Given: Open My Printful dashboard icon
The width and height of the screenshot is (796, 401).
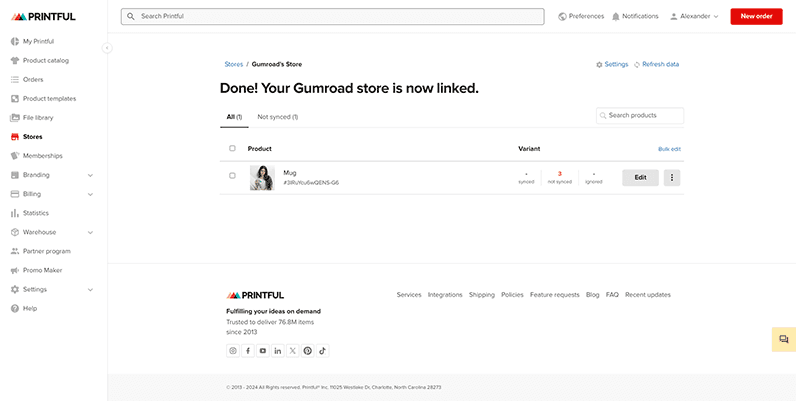Looking at the screenshot, I should point(15,42).
